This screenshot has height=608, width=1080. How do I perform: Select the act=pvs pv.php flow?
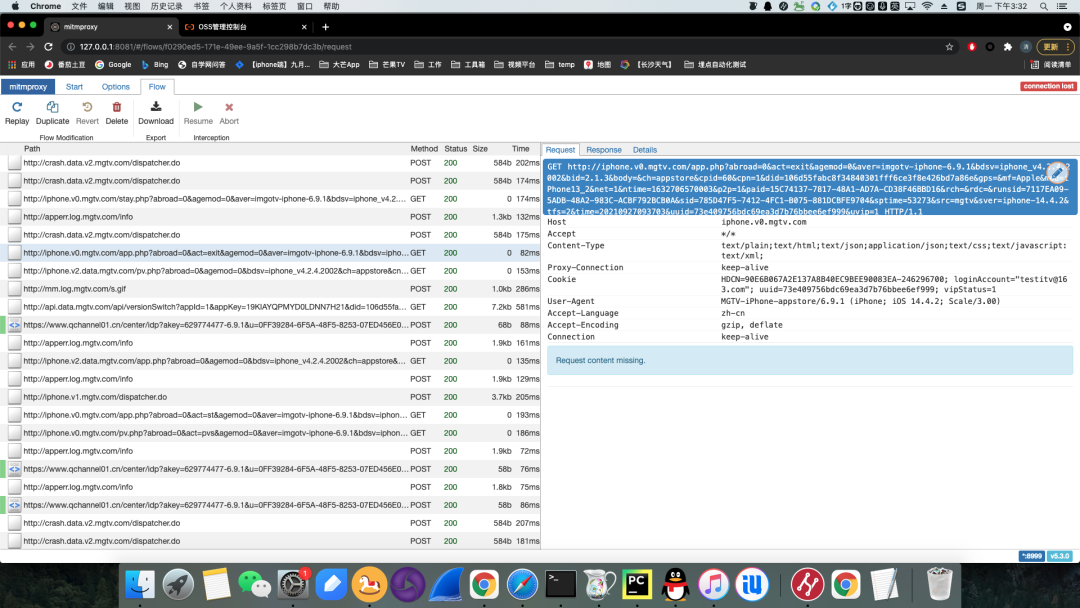[x=270, y=433]
